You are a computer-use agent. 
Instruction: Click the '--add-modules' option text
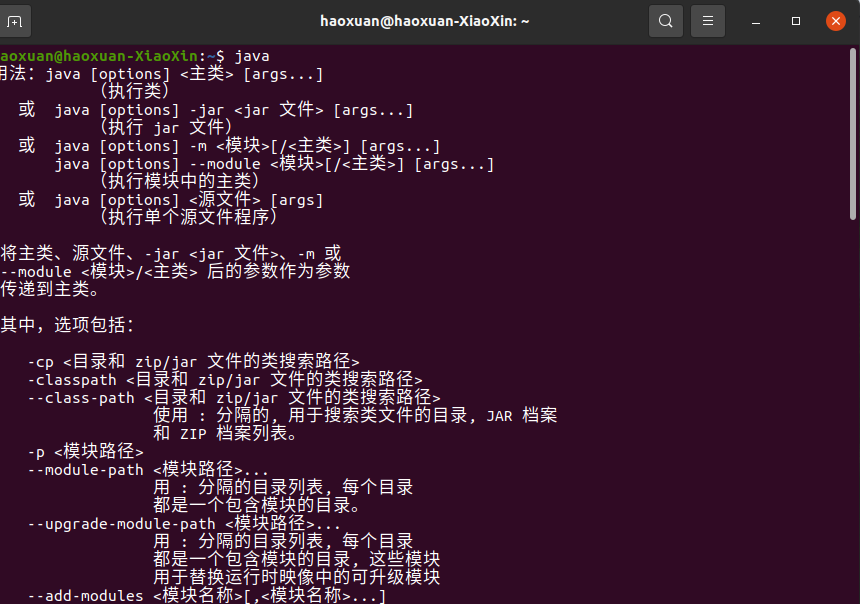click(x=85, y=596)
